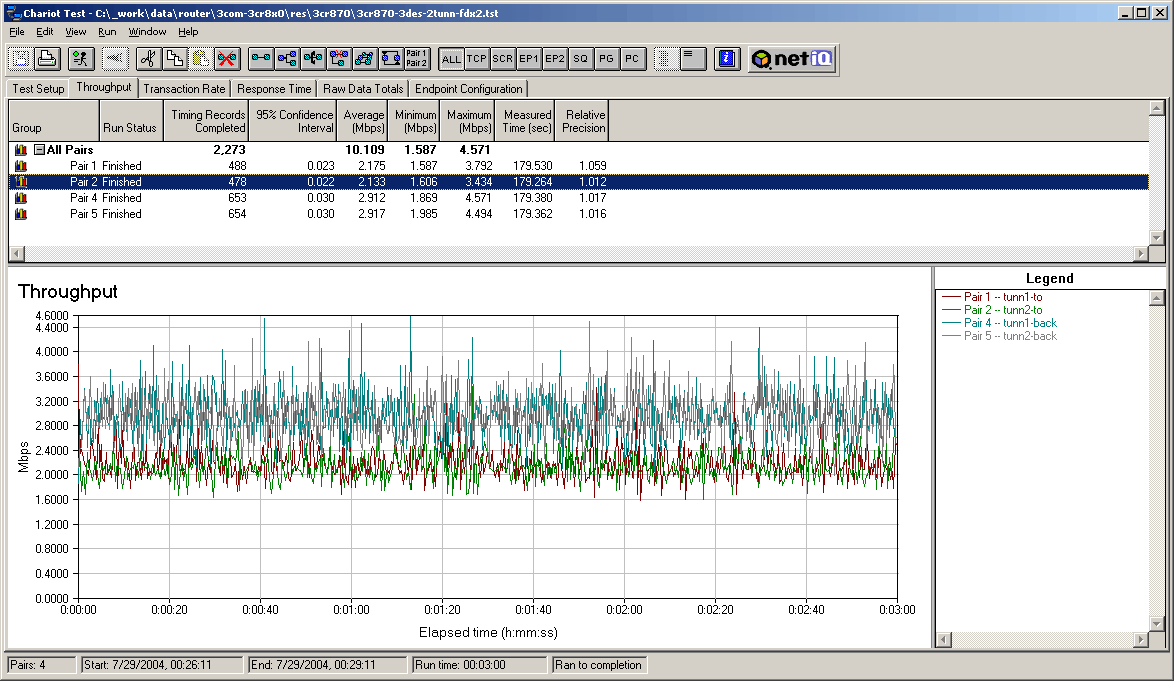The image size is (1174, 681).
Task: Click the Pair 1 Pair 2 toolbar icon
Action: [417, 59]
